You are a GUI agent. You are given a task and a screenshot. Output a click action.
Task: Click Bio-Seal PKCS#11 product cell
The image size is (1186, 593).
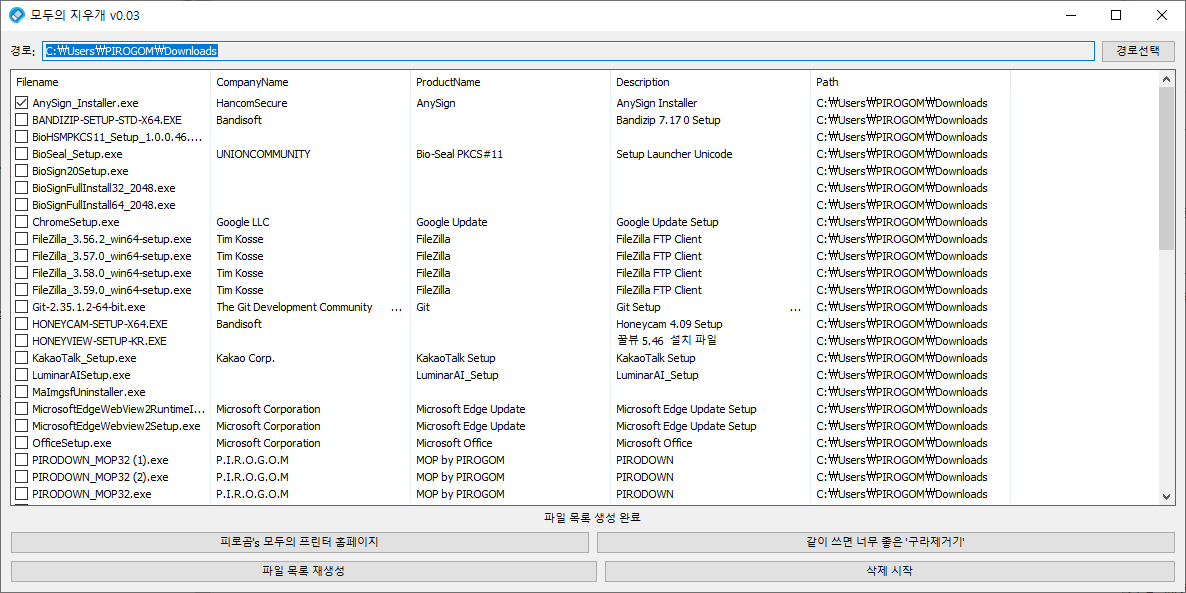[459, 154]
